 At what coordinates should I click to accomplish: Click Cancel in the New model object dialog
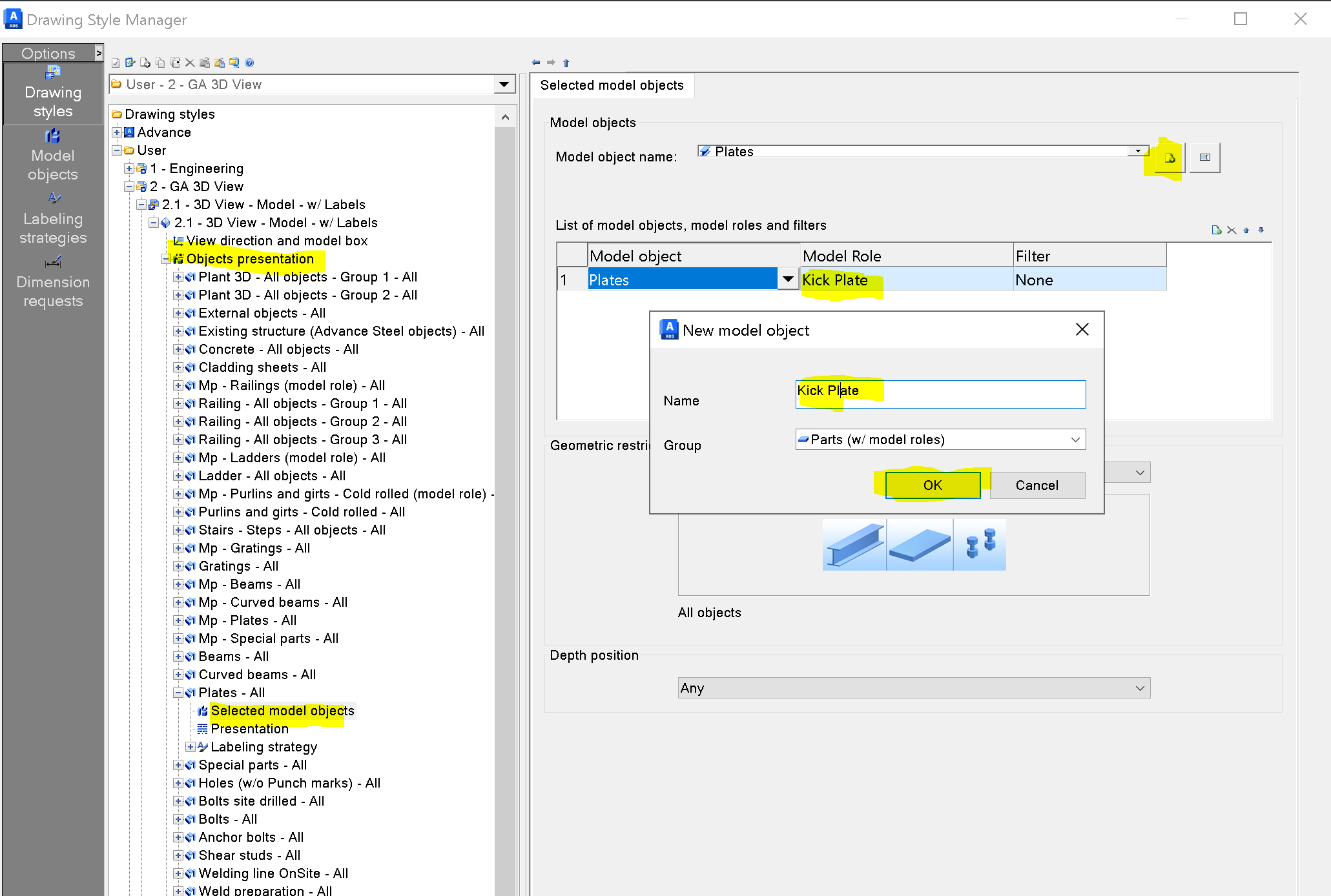click(1037, 485)
